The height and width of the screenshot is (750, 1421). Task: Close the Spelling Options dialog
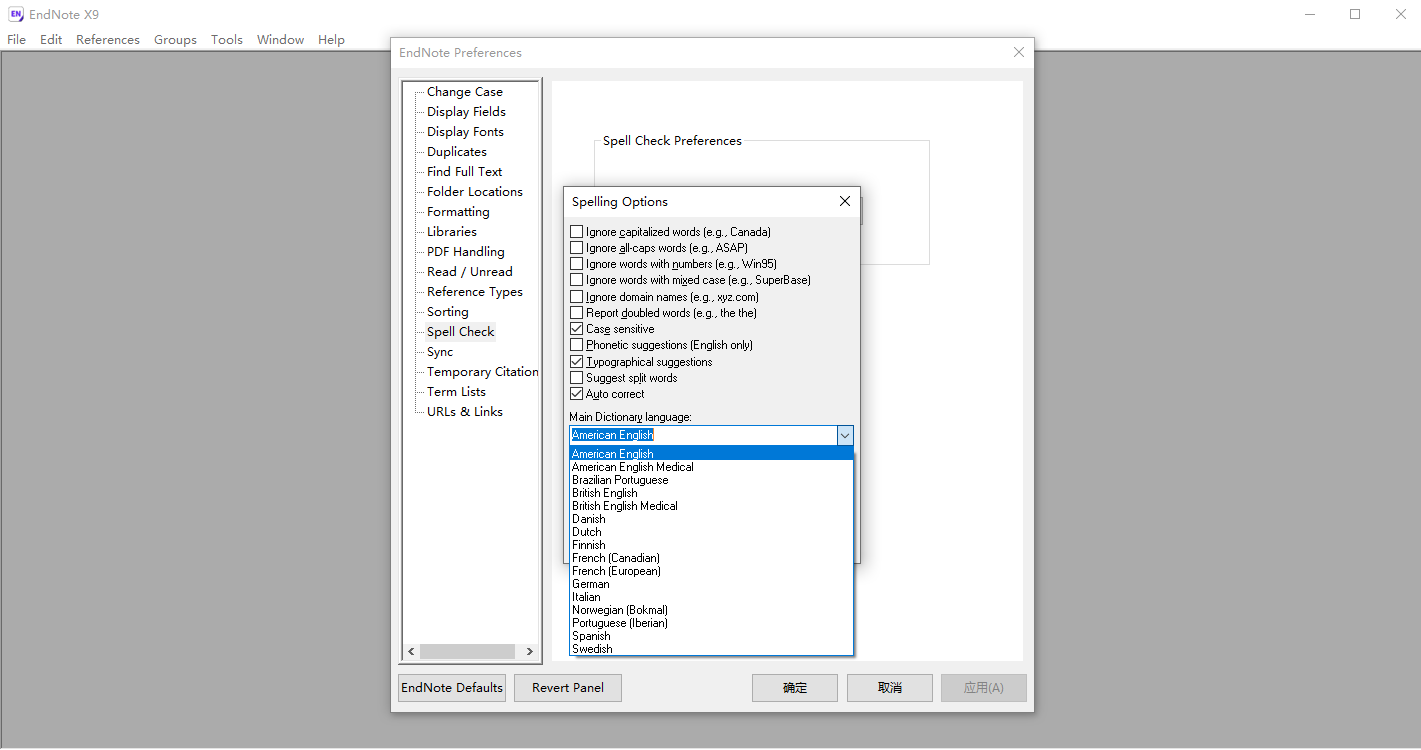(845, 201)
